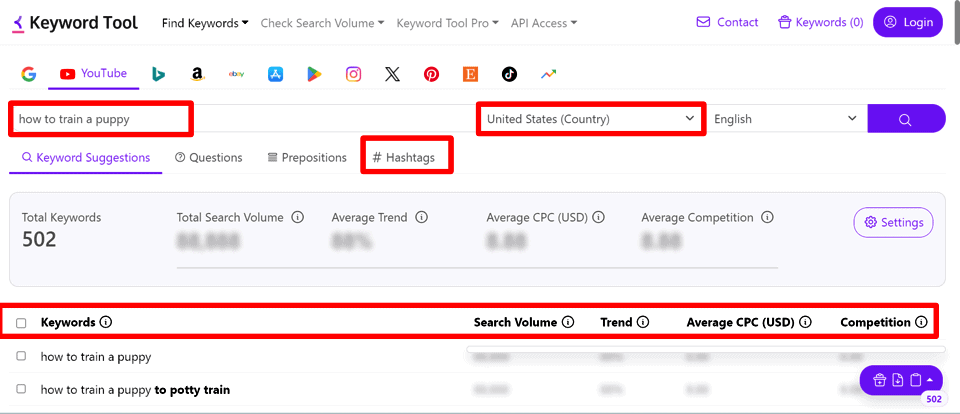
Task: Open the Keyword Tool Pro dropdown
Action: [x=448, y=23]
